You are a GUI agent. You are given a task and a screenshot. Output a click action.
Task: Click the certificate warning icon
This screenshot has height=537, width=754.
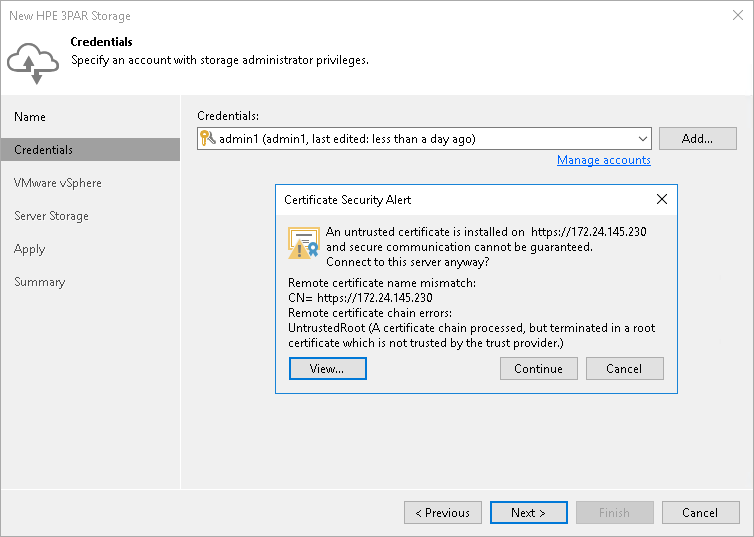click(303, 243)
